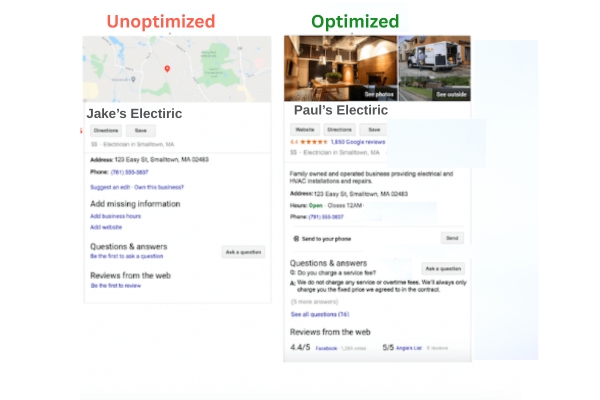Open See all questions (16) link
The height and width of the screenshot is (400, 600).
tap(319, 314)
